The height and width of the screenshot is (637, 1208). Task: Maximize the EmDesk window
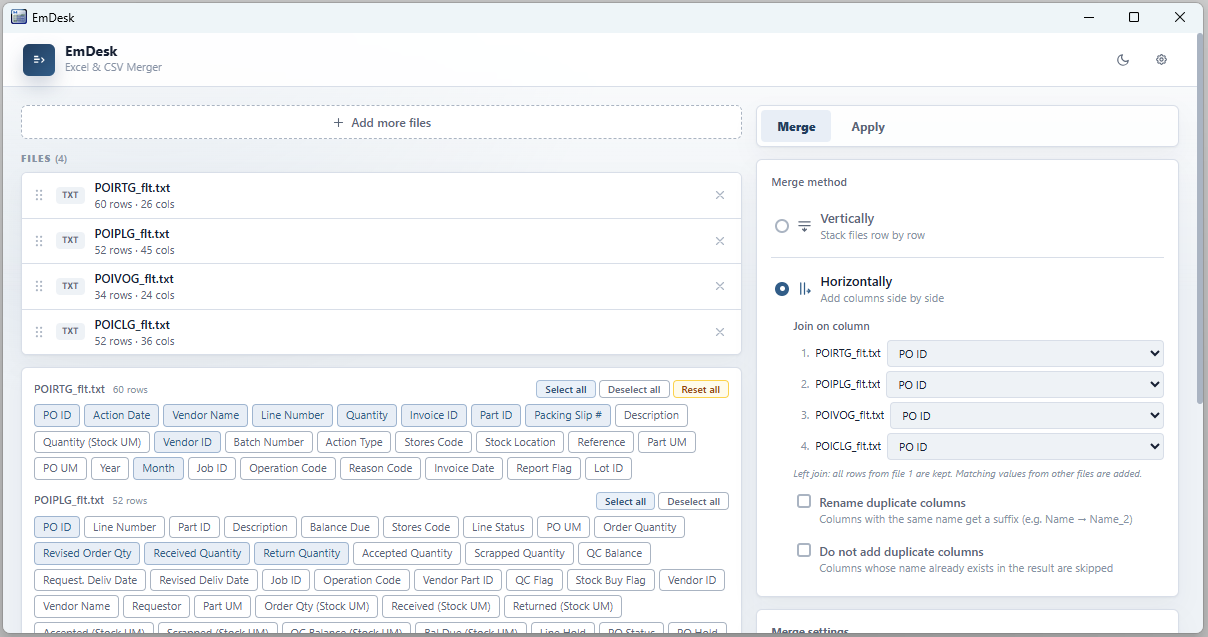click(x=1134, y=17)
